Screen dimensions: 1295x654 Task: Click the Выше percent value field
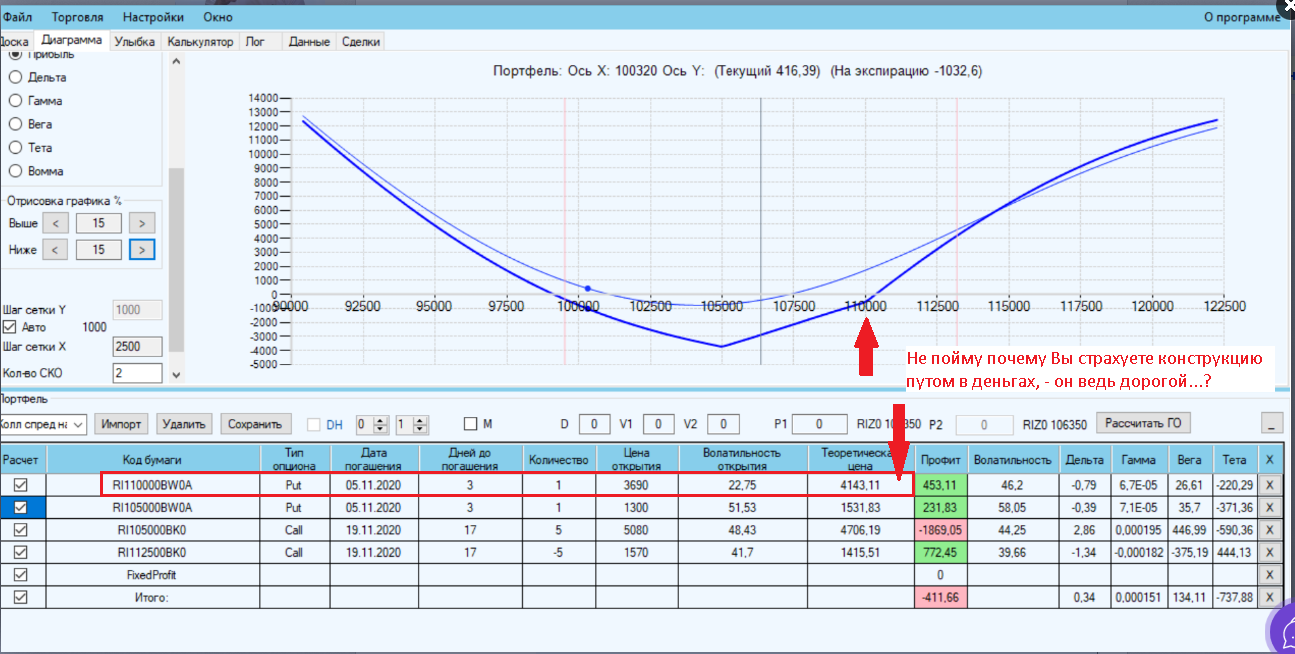point(99,223)
